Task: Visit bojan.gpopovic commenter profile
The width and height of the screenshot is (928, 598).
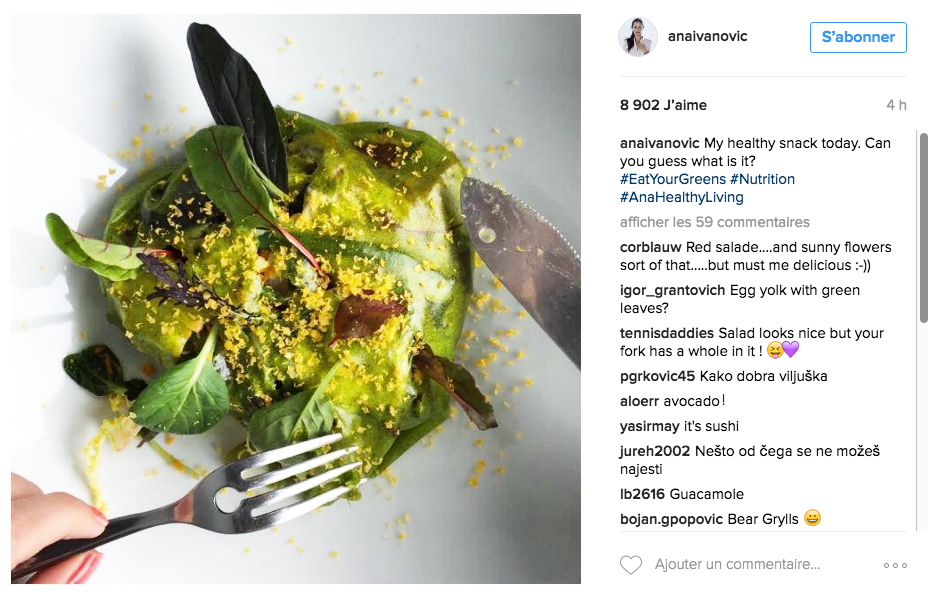Action: pos(671,519)
